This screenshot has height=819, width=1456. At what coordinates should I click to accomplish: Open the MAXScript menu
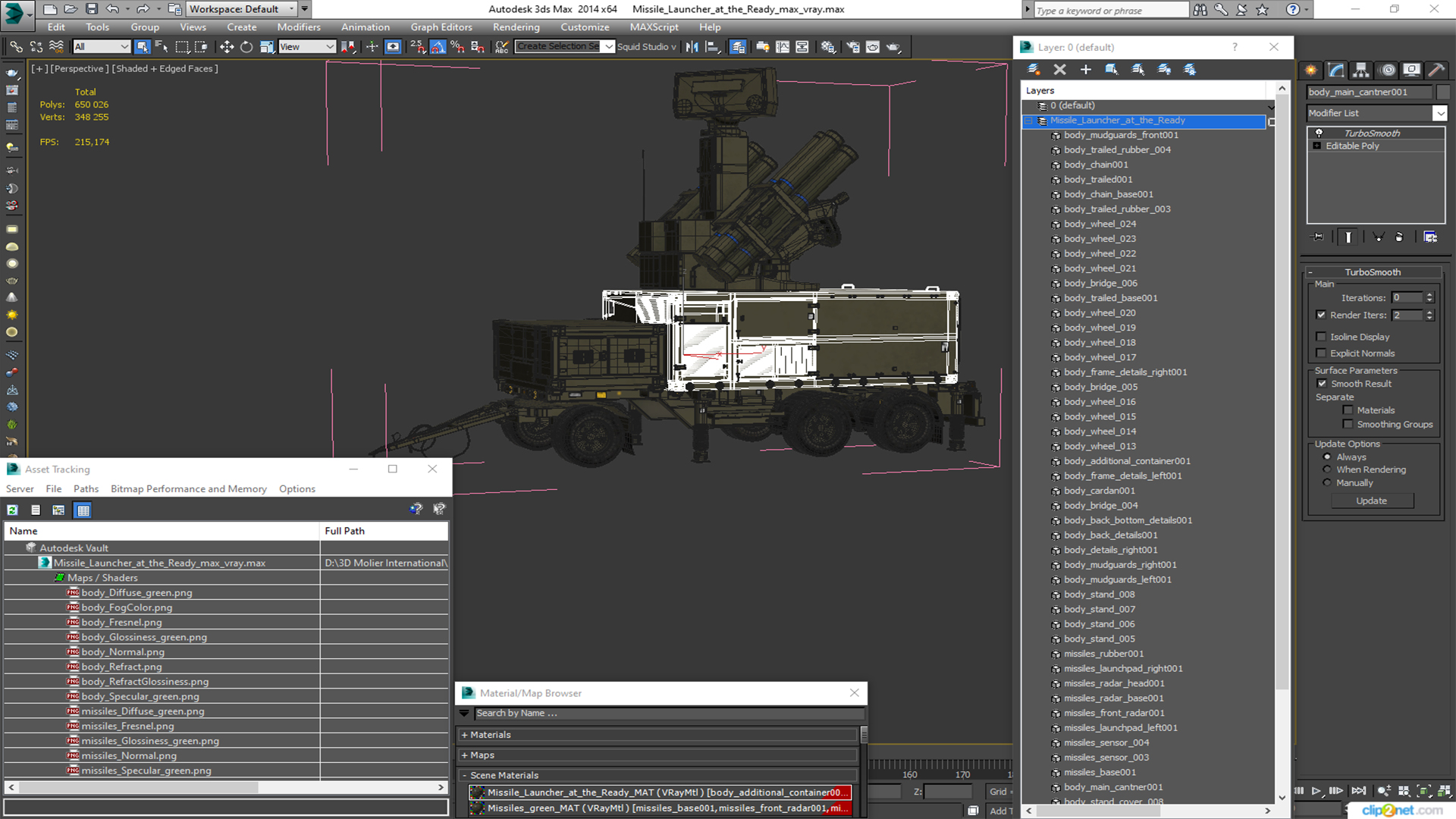tap(654, 27)
